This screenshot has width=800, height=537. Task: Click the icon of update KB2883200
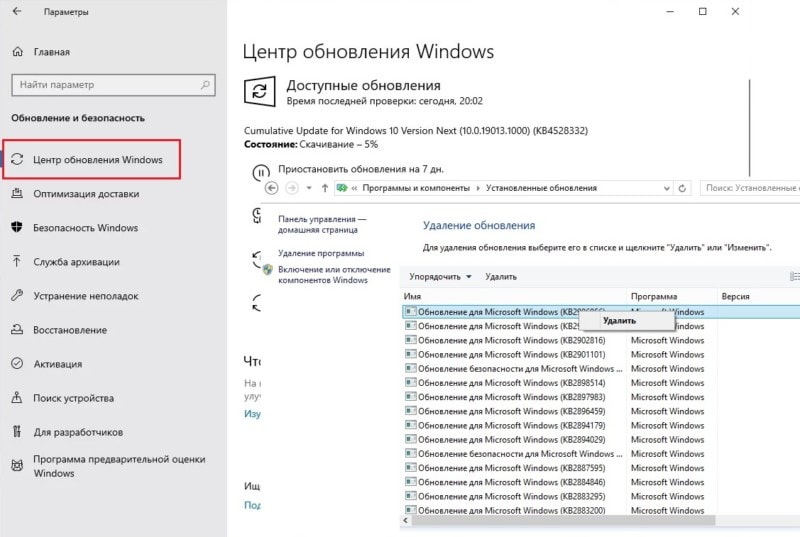(410, 509)
